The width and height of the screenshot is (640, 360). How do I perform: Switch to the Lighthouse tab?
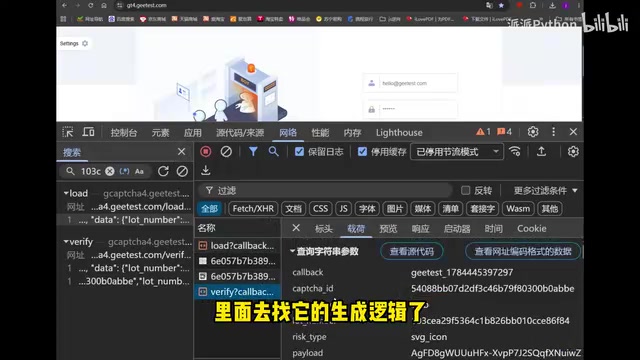pos(399,133)
